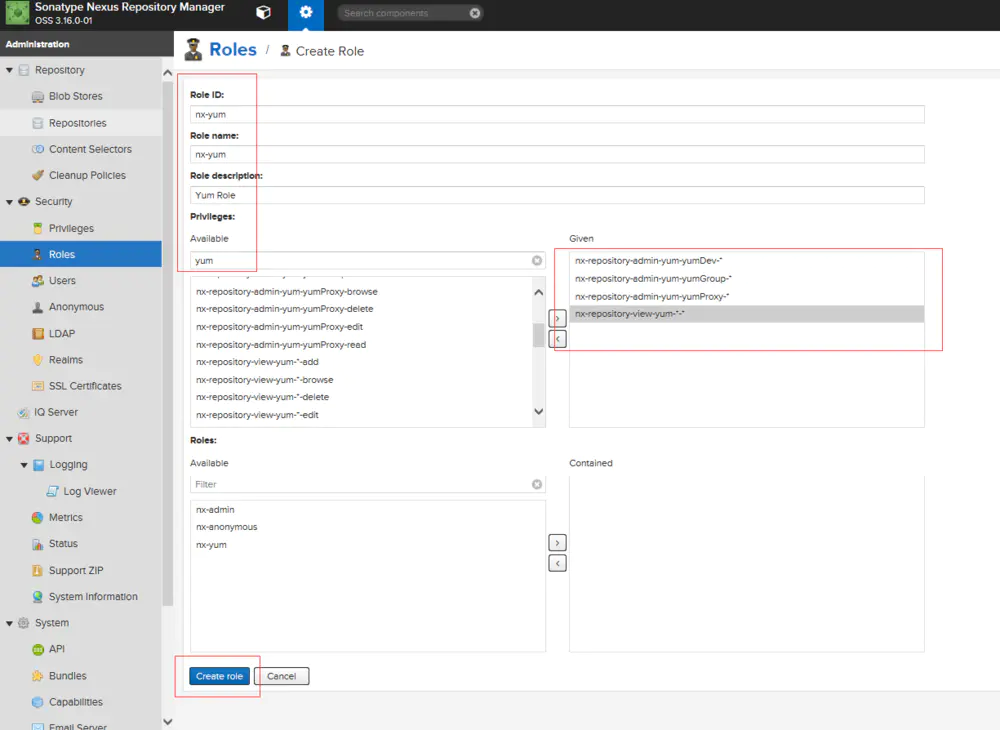
Task: Remove given privilege with left arrow button
Action: 557,339
